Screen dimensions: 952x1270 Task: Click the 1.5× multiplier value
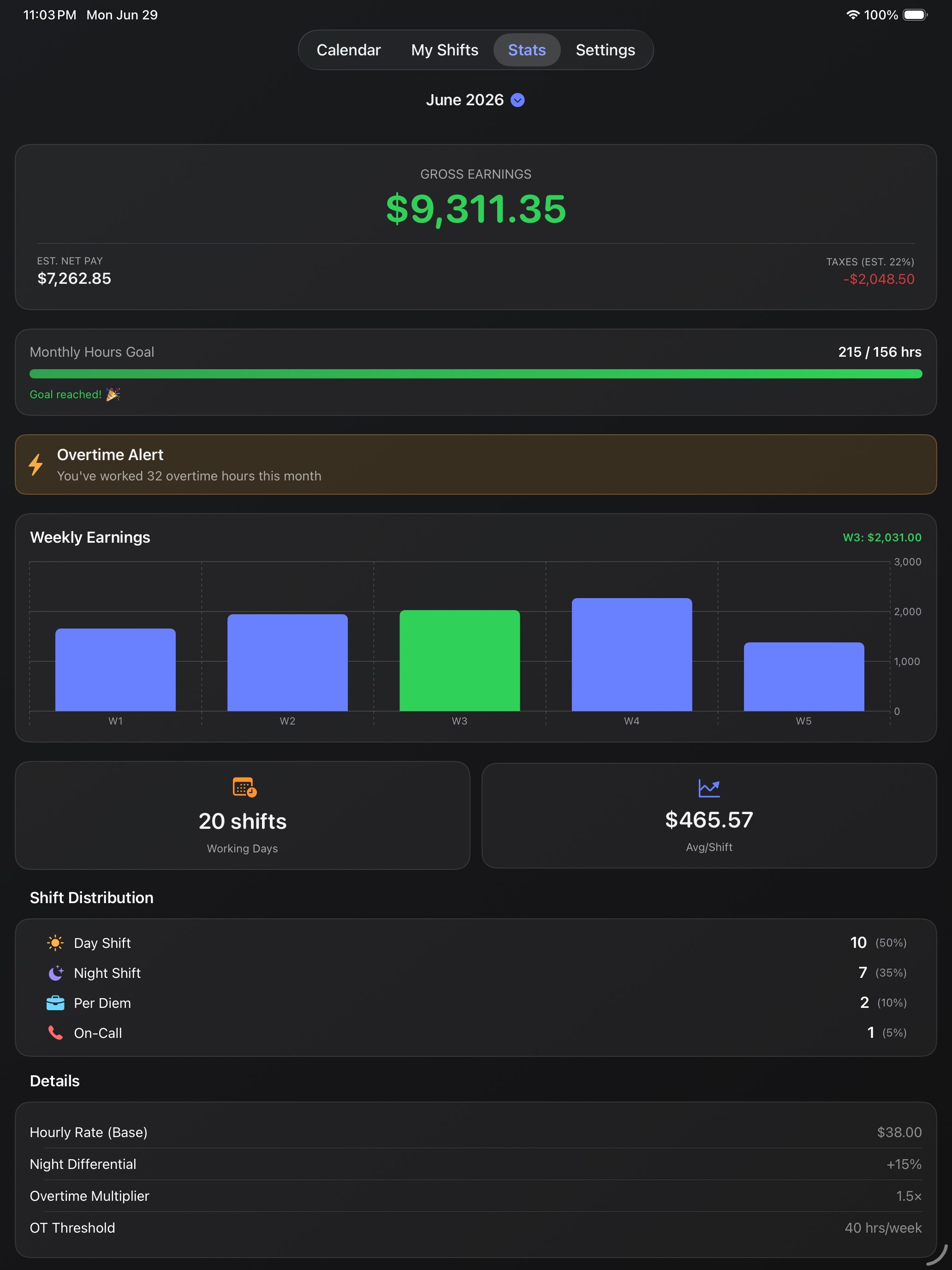click(908, 1196)
